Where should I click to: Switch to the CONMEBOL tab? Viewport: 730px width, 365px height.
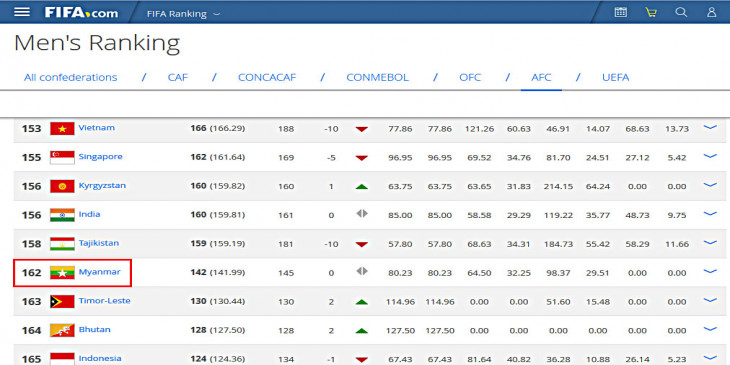pos(378,77)
